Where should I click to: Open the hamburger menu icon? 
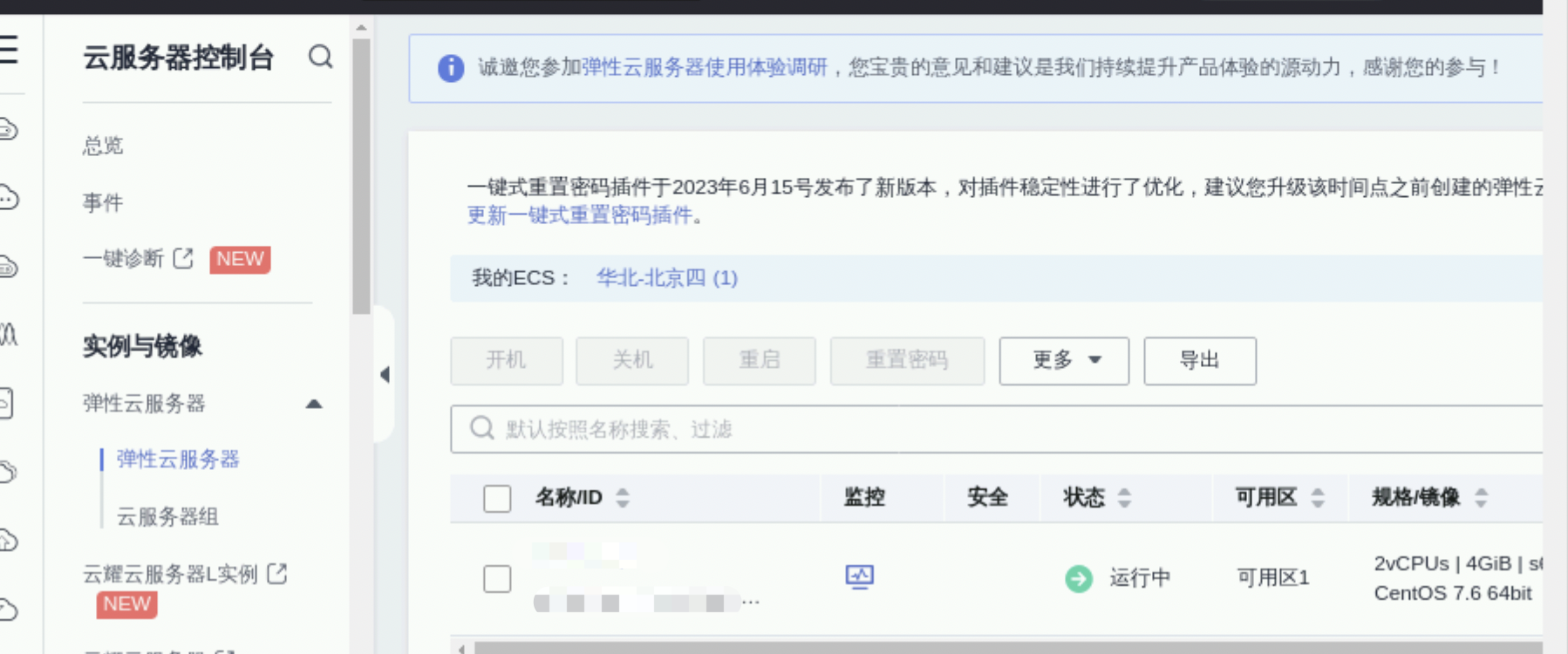[9, 50]
